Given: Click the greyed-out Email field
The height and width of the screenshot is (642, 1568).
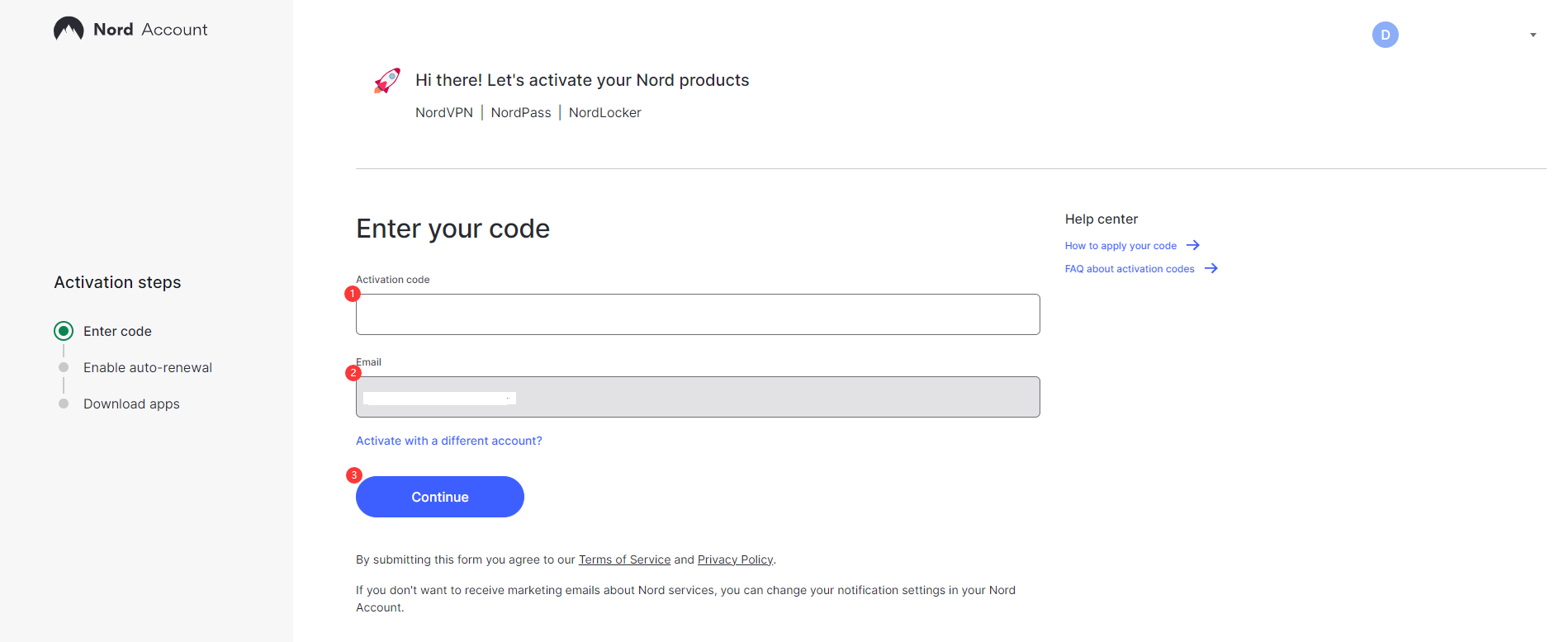Looking at the screenshot, I should (698, 397).
